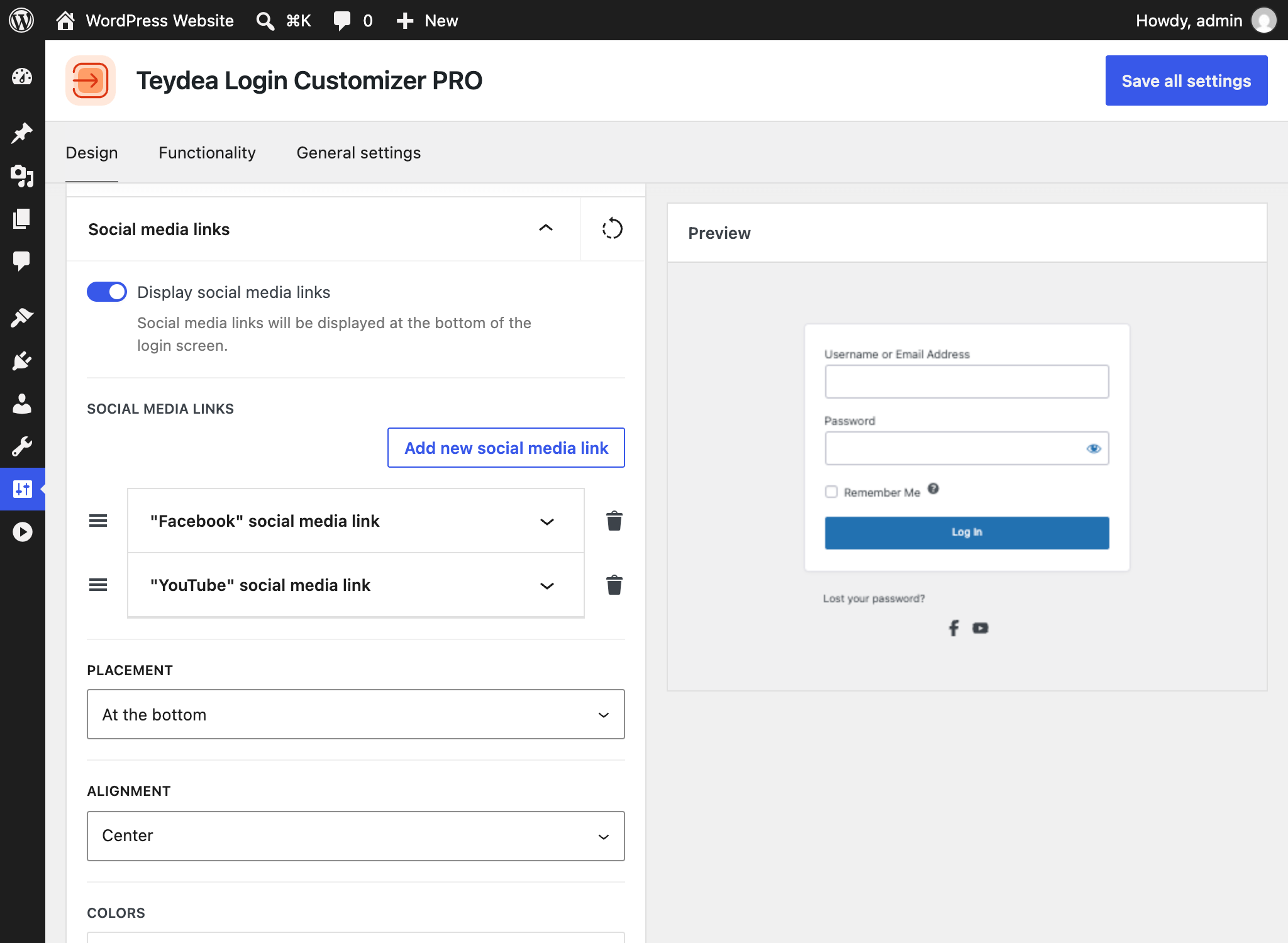Grab the Facebook link reorder handle
Screen dimensions: 1288x943
coord(98,521)
